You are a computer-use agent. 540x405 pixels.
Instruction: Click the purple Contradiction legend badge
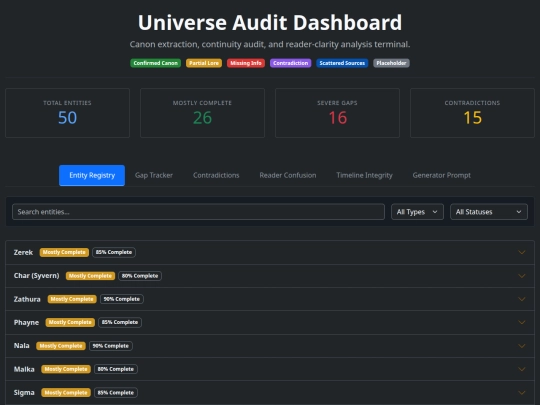pos(290,63)
